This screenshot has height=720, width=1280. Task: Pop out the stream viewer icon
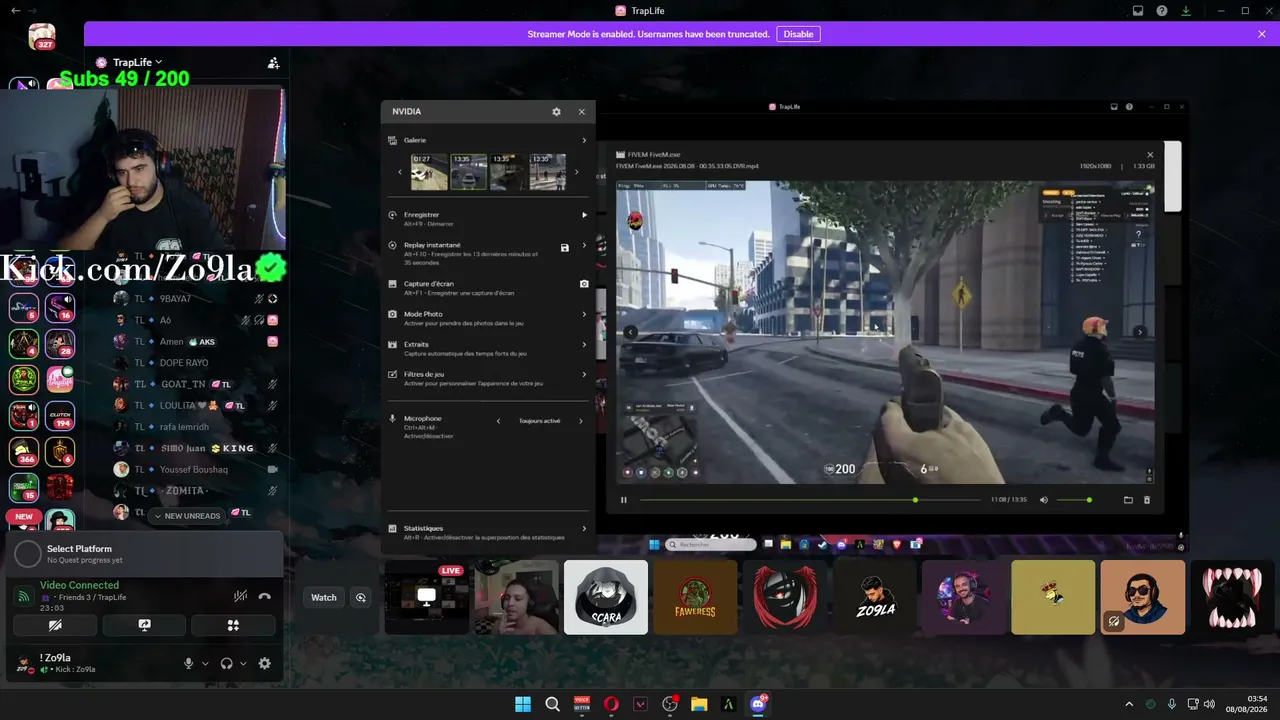[361, 597]
